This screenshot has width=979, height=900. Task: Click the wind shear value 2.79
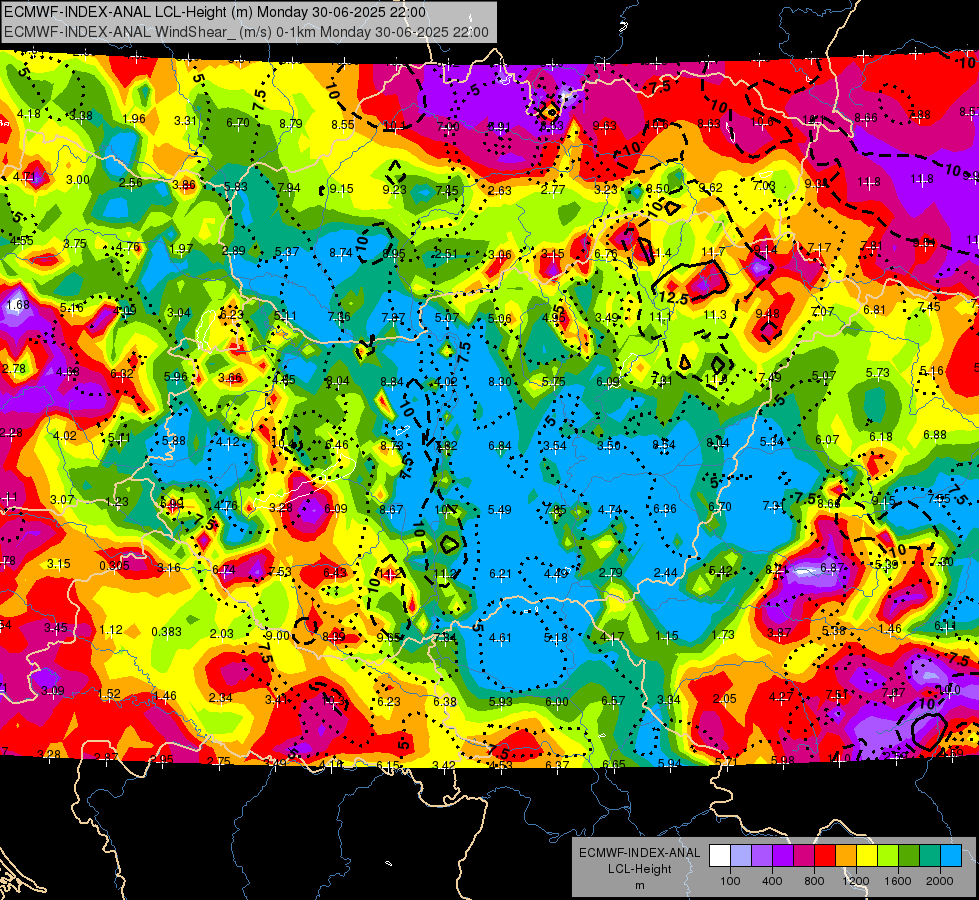(611, 573)
